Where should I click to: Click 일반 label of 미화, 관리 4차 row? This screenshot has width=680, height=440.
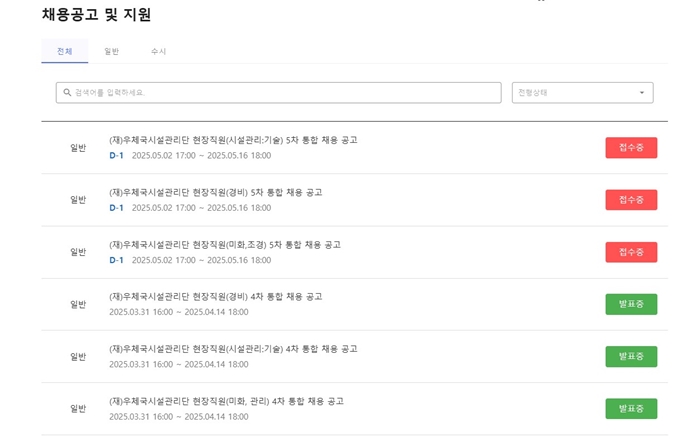point(78,409)
